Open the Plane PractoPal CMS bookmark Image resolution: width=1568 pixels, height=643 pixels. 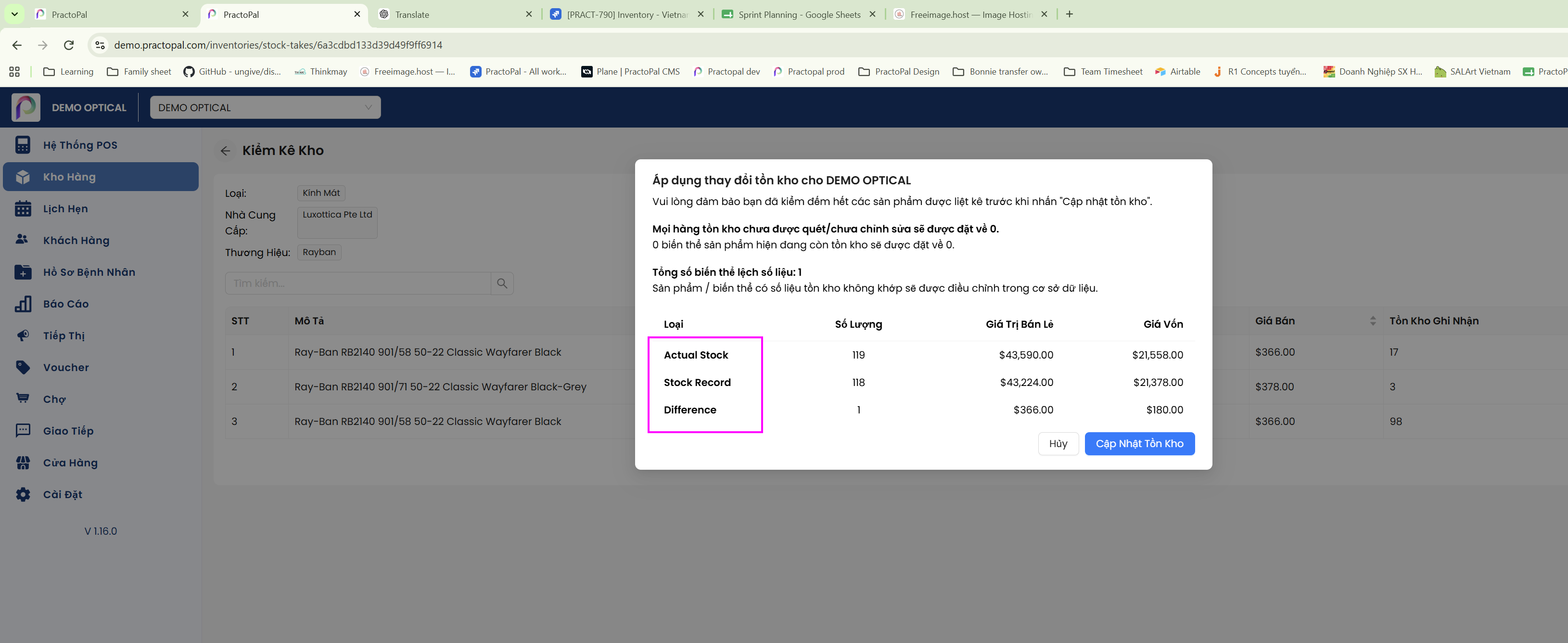[631, 72]
